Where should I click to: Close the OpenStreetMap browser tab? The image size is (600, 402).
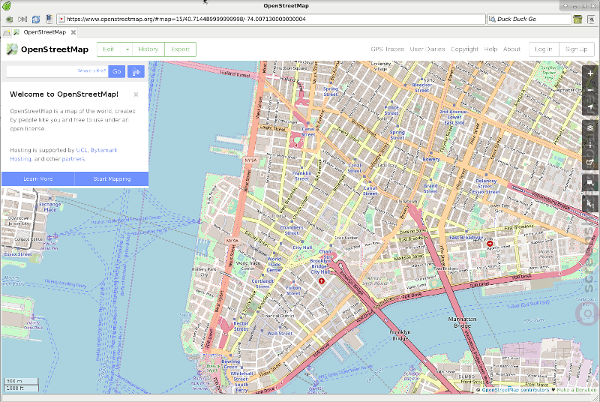[73, 32]
